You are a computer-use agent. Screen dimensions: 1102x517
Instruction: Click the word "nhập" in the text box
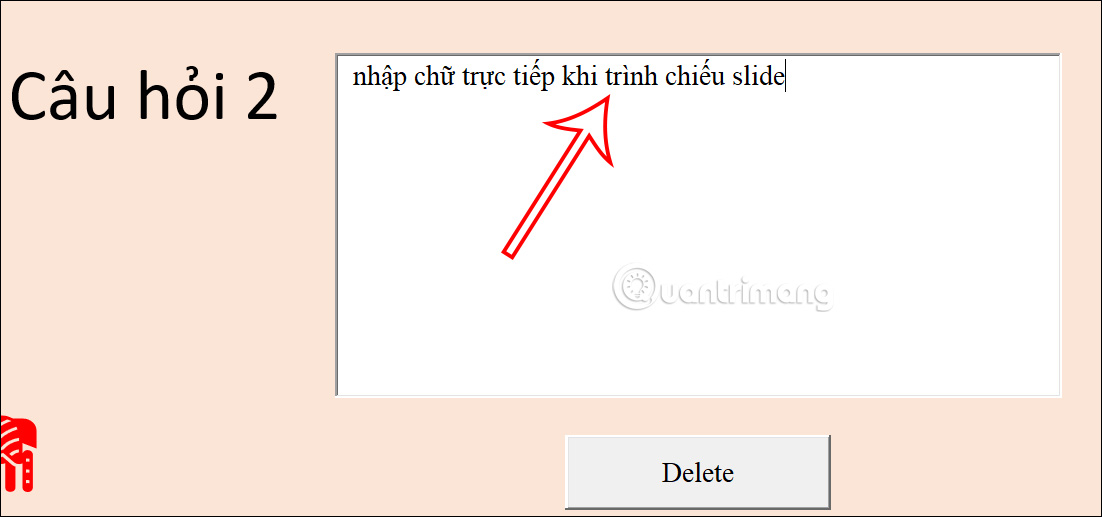381,77
